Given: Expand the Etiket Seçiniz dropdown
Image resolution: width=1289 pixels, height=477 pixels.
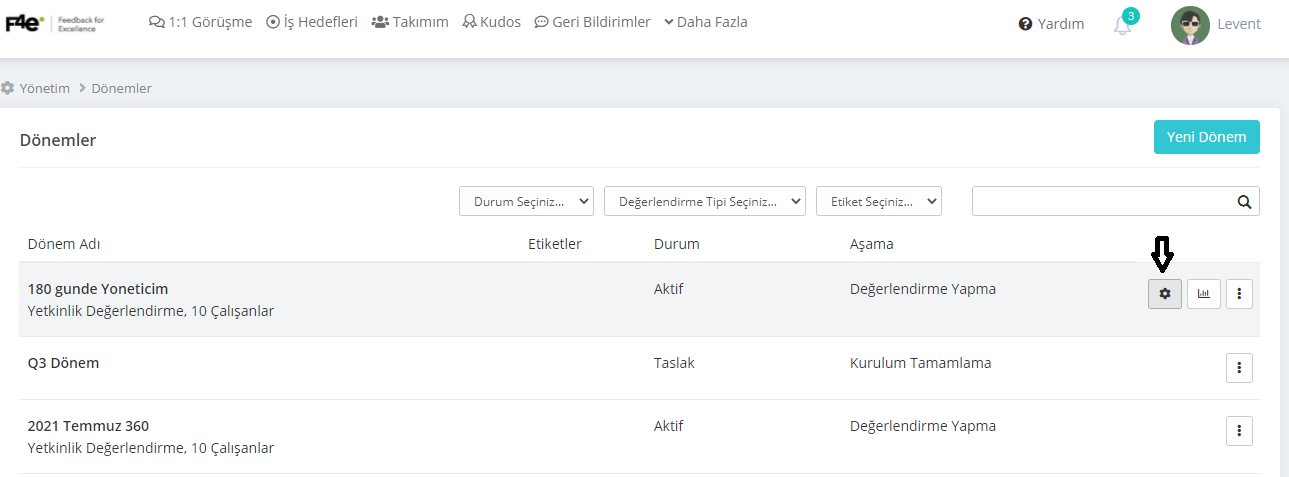Looking at the screenshot, I should [x=879, y=201].
